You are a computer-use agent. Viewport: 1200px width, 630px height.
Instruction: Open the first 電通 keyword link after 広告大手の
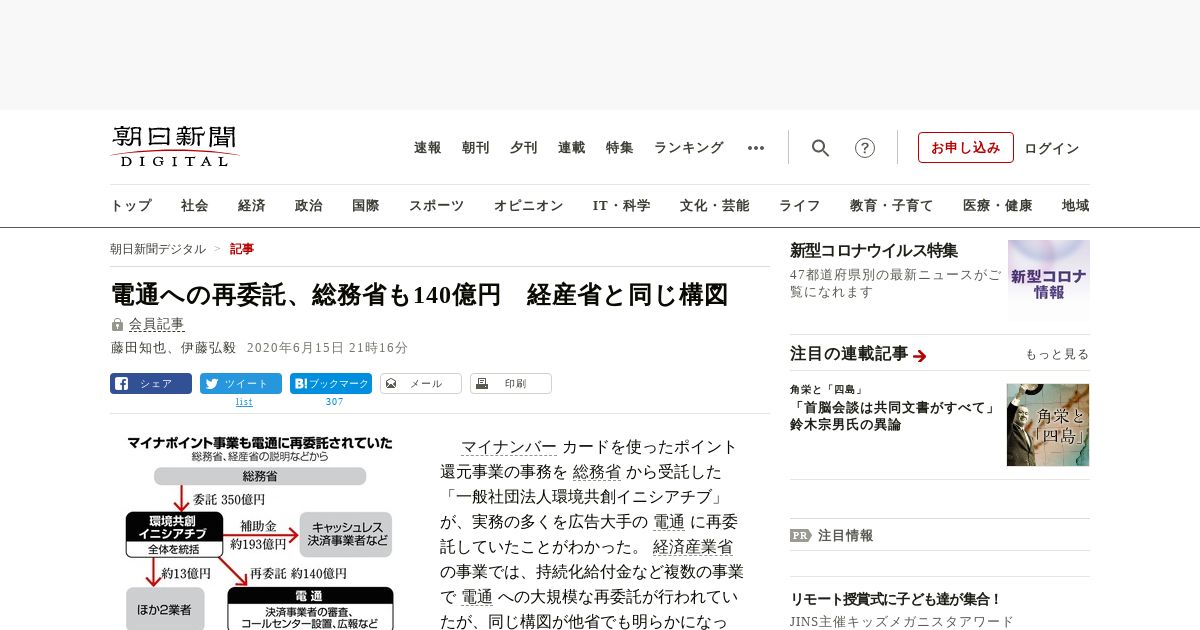(x=669, y=522)
